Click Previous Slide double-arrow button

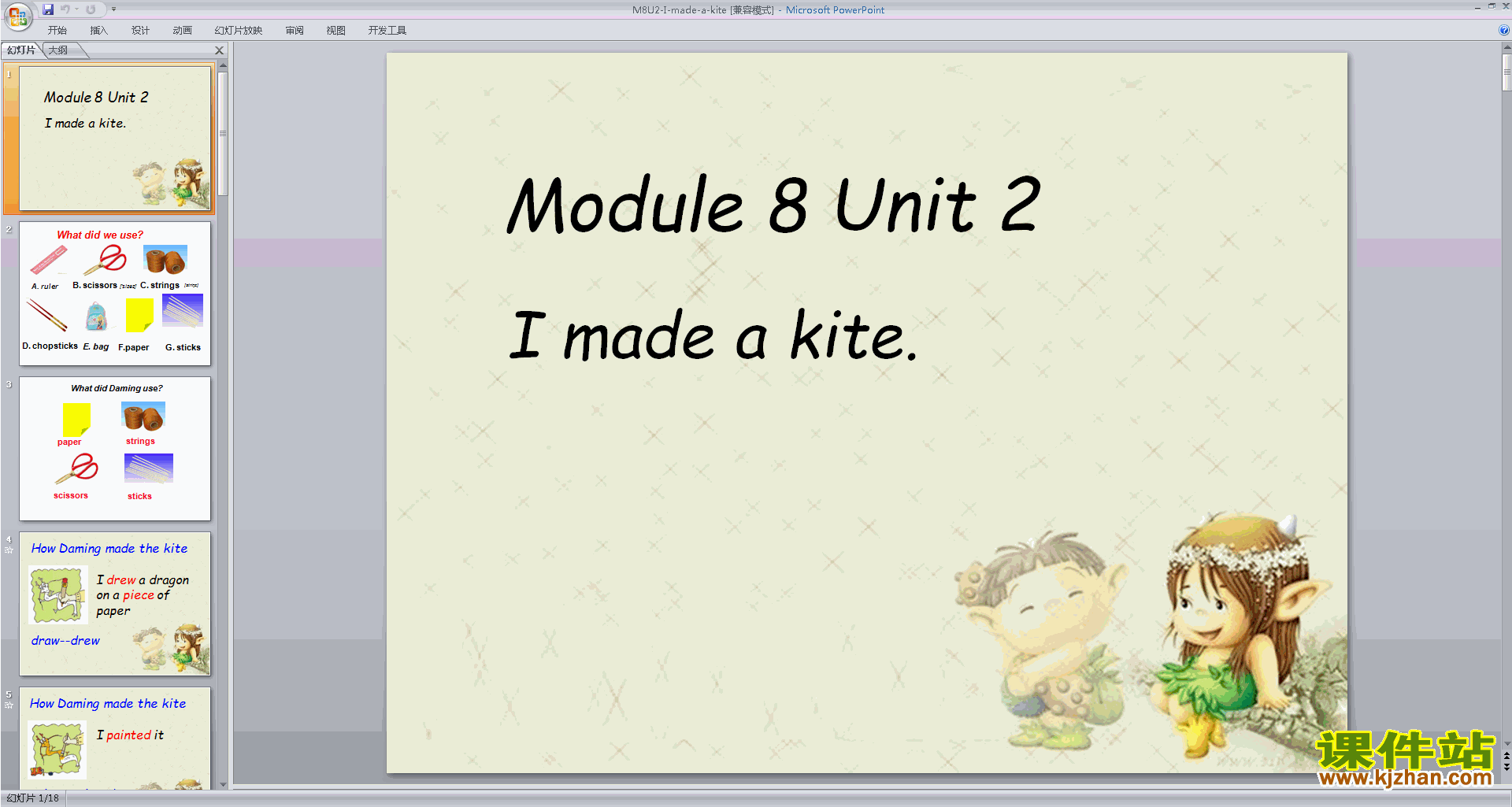(x=1506, y=756)
